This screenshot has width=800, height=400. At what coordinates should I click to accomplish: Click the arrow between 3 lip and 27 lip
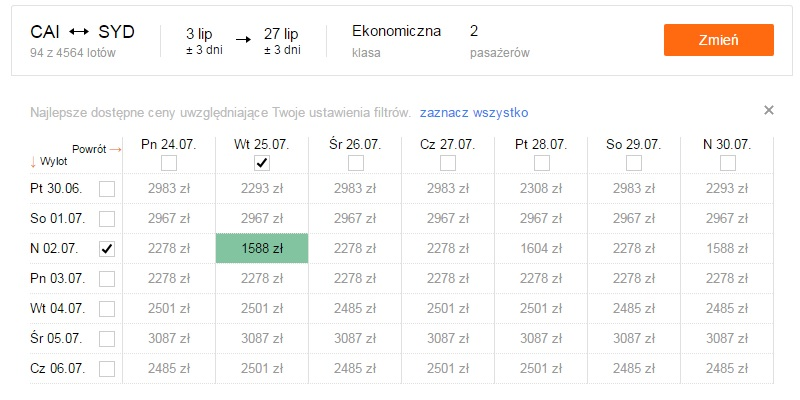tap(243, 39)
